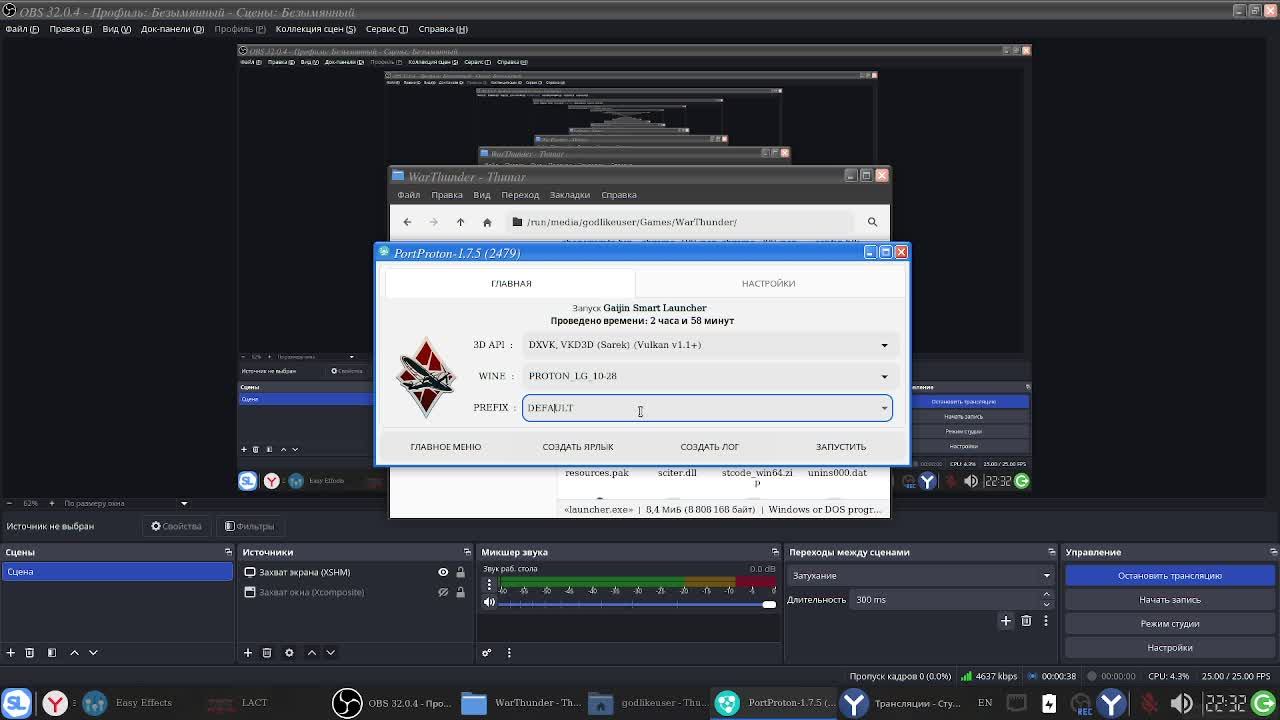Lock the Захват окна (Xcomposite) source
This screenshot has width=1280, height=720.
click(x=460, y=592)
